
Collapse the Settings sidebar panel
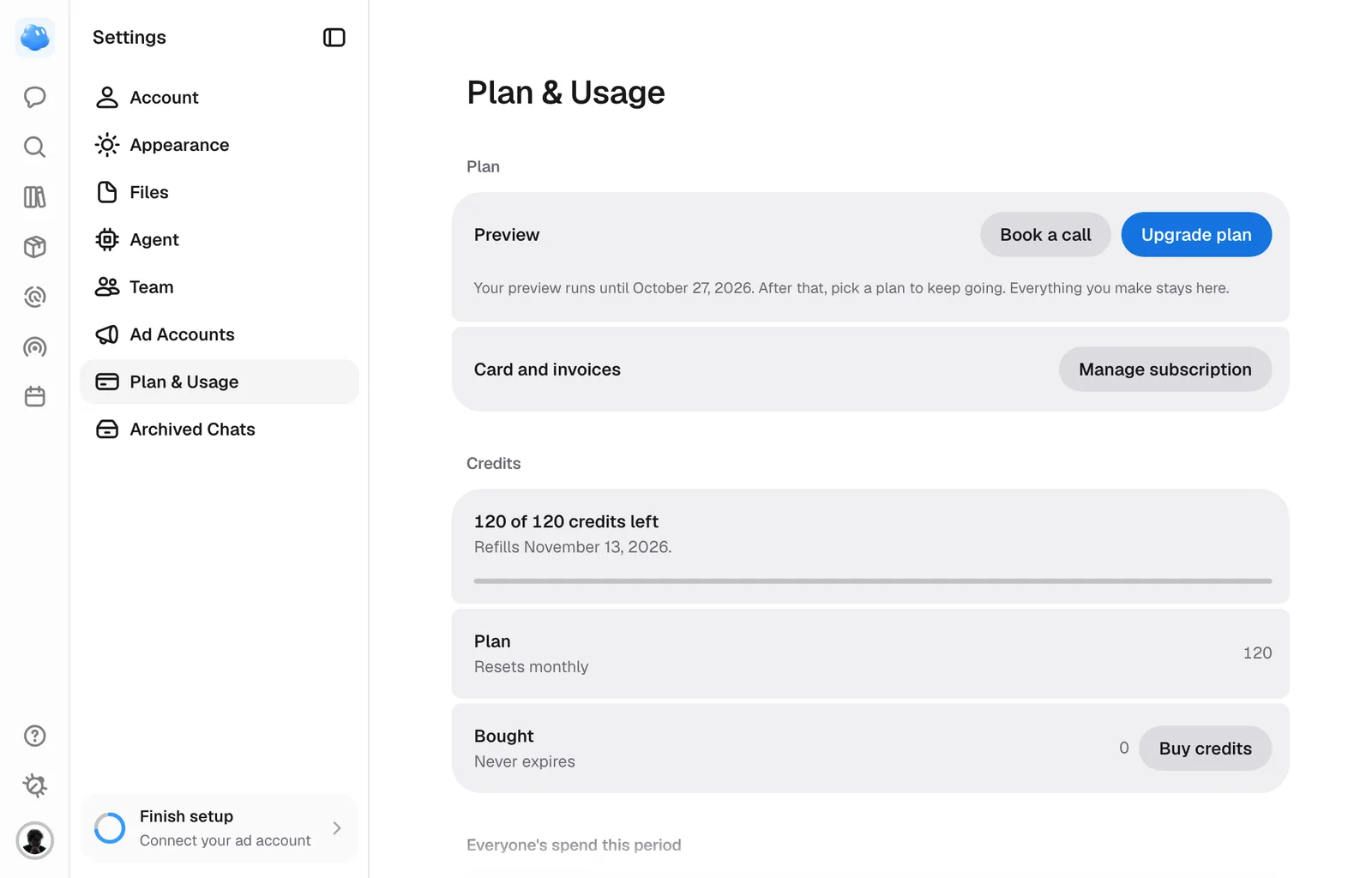(334, 38)
